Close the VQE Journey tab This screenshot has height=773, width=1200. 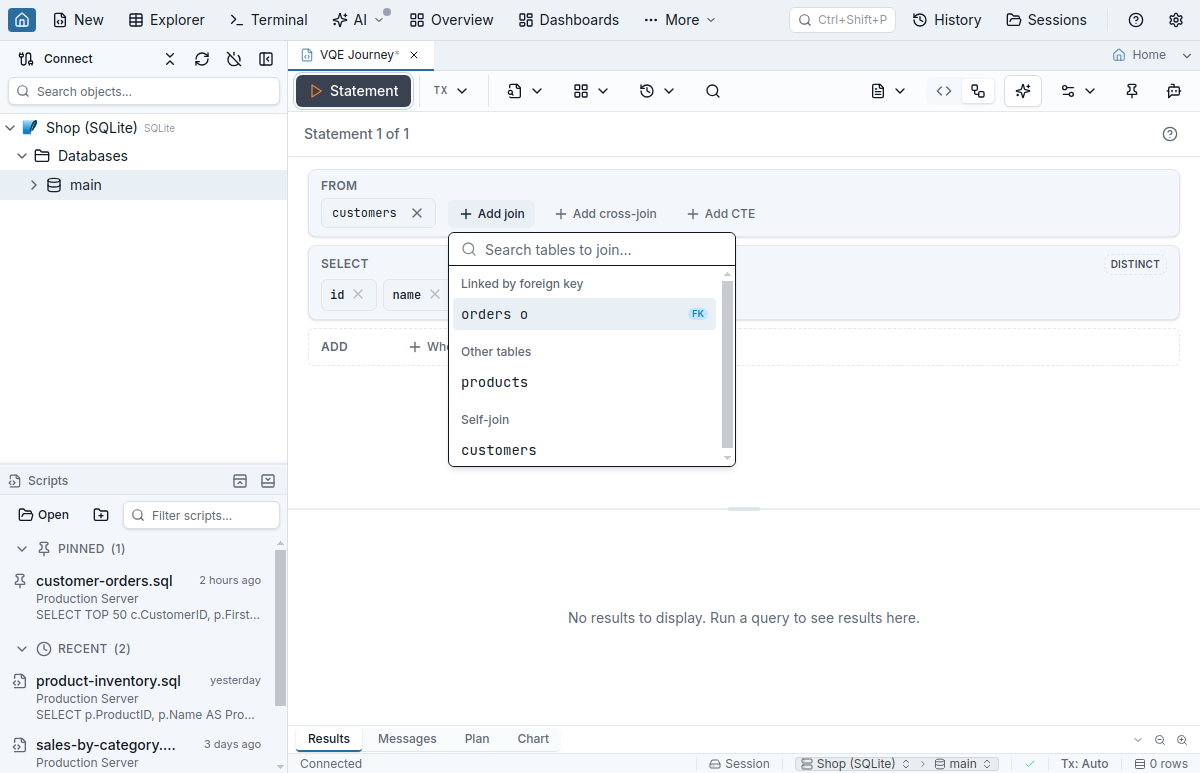pos(414,55)
